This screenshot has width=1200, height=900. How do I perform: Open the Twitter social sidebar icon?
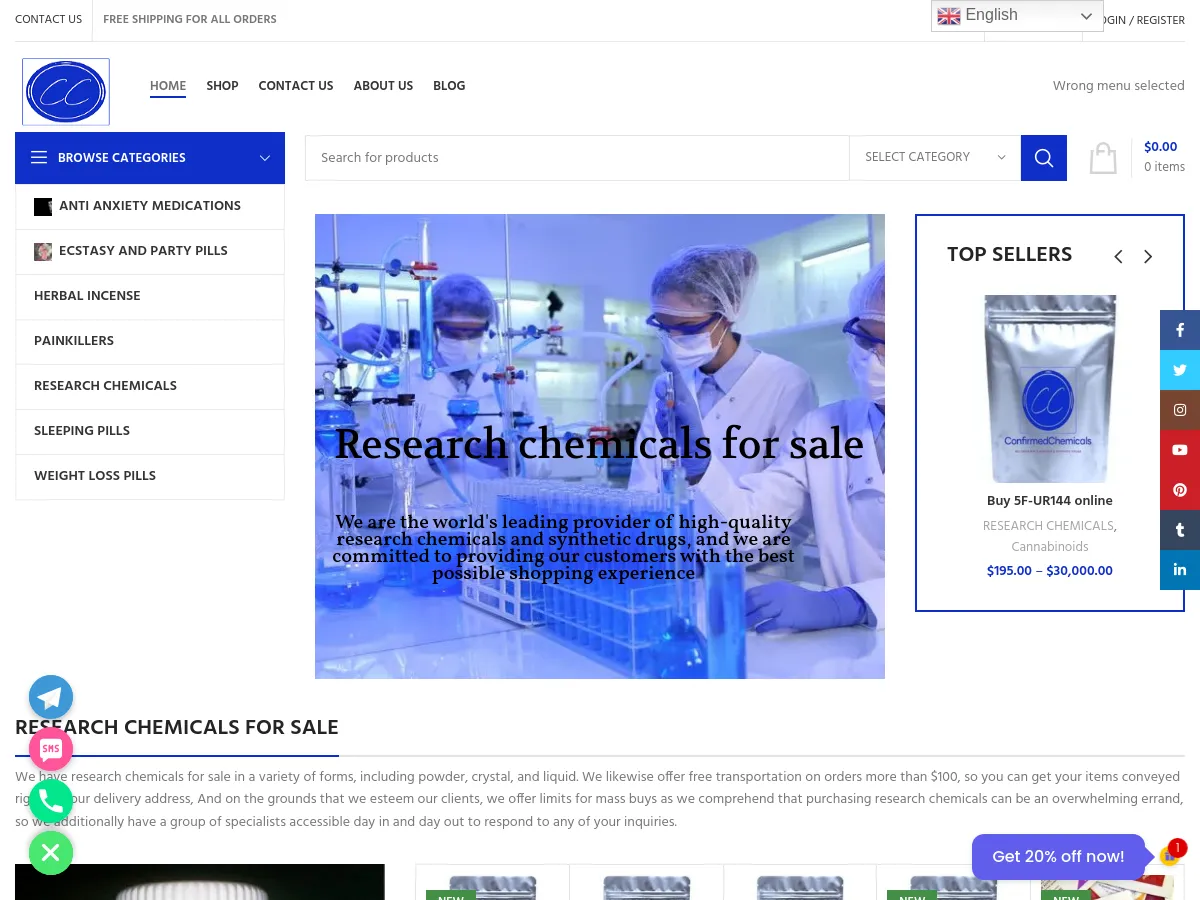pyautogui.click(x=1180, y=370)
